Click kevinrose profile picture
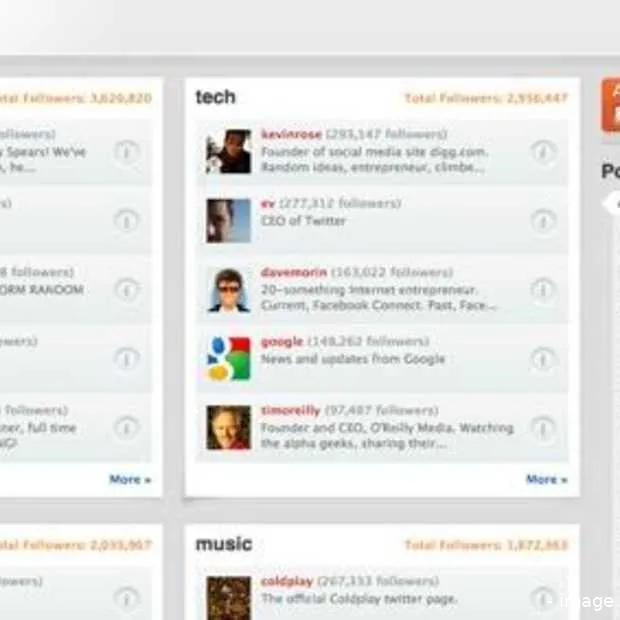Viewport: 620px width, 620px height. [228, 152]
